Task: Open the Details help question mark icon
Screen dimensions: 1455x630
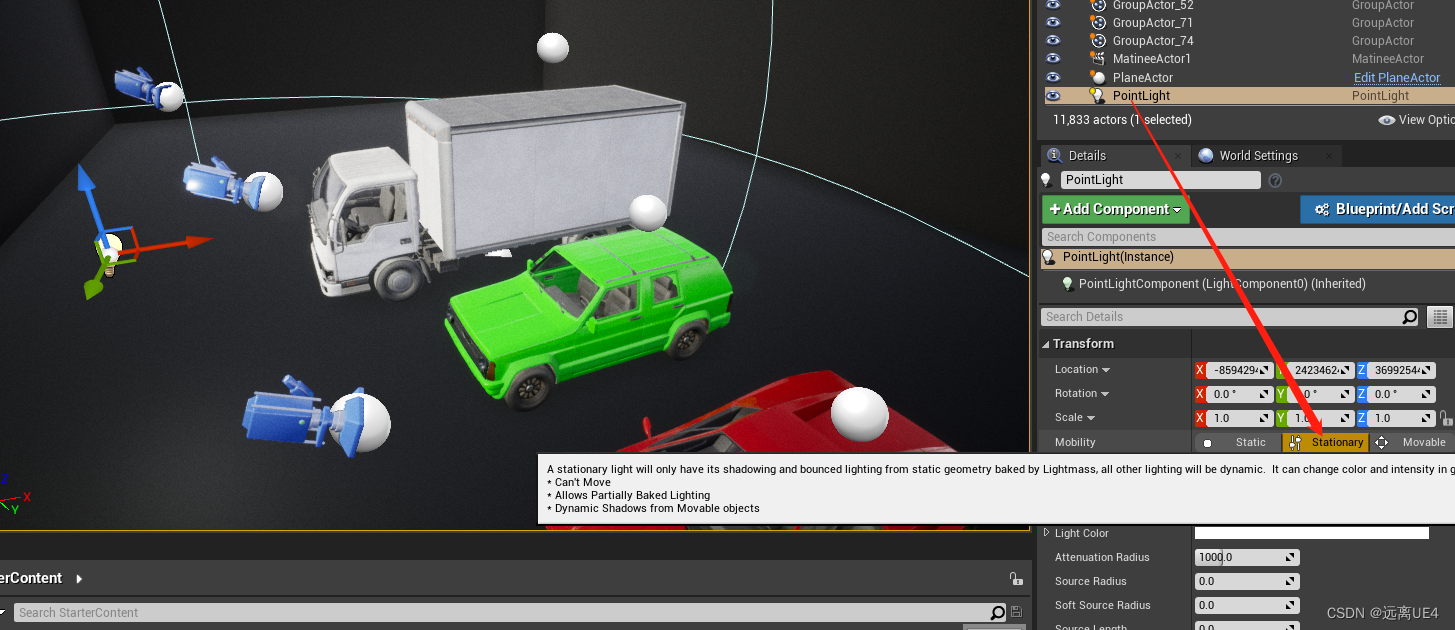Action: pyautogui.click(x=1275, y=180)
